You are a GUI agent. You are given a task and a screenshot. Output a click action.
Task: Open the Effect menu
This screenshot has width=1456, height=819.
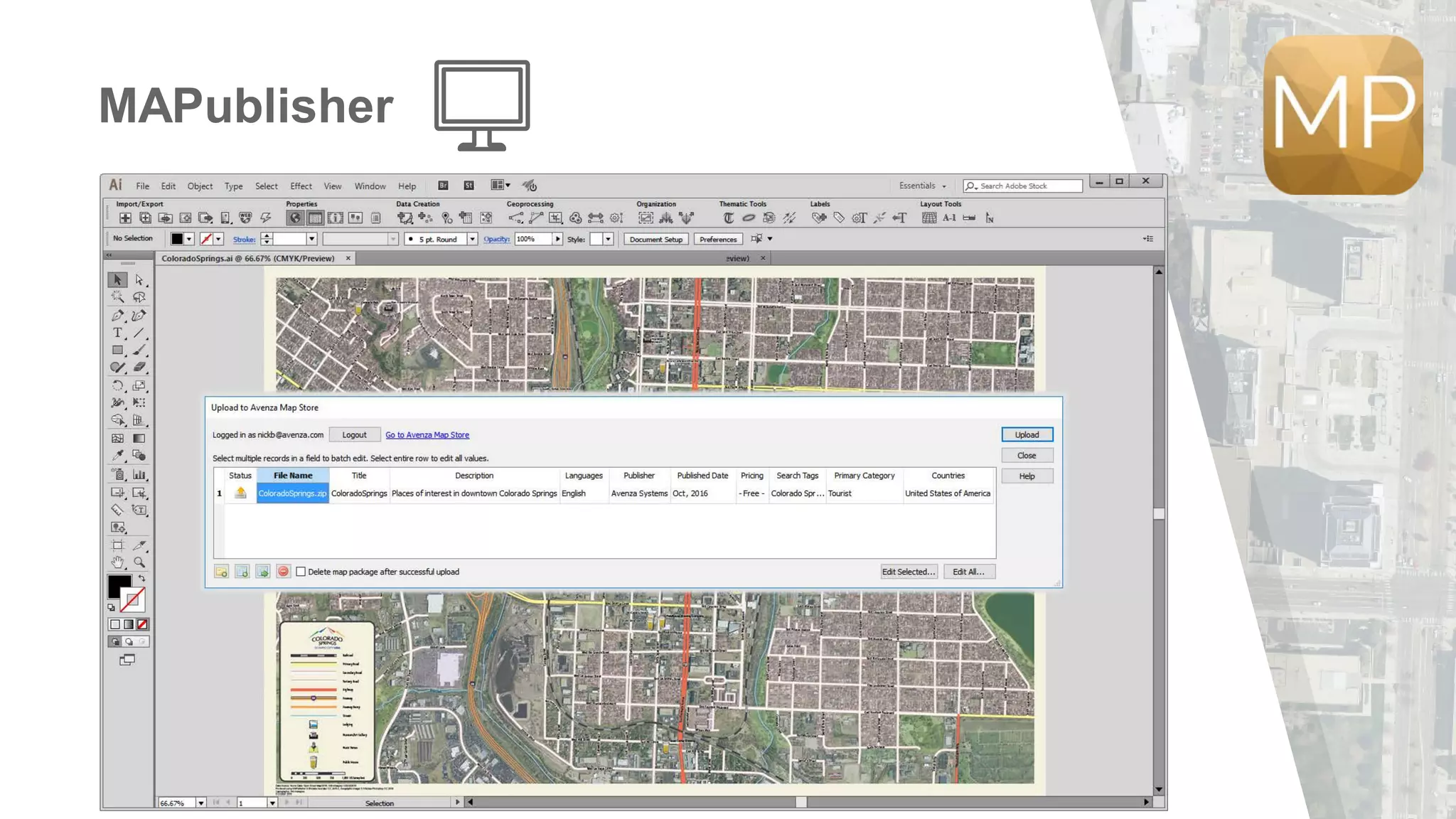tap(301, 186)
